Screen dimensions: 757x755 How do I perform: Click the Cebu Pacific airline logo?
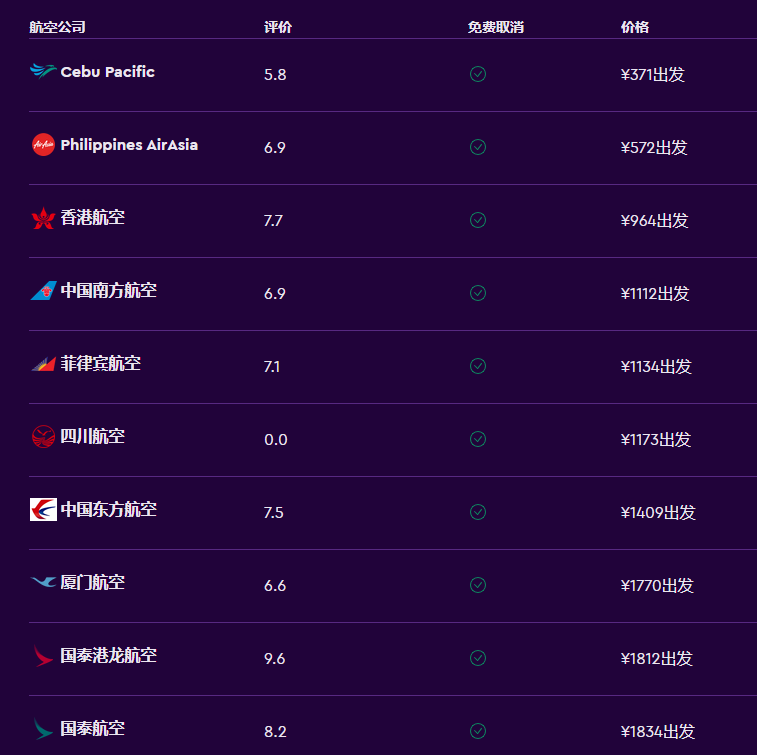pyautogui.click(x=43, y=72)
